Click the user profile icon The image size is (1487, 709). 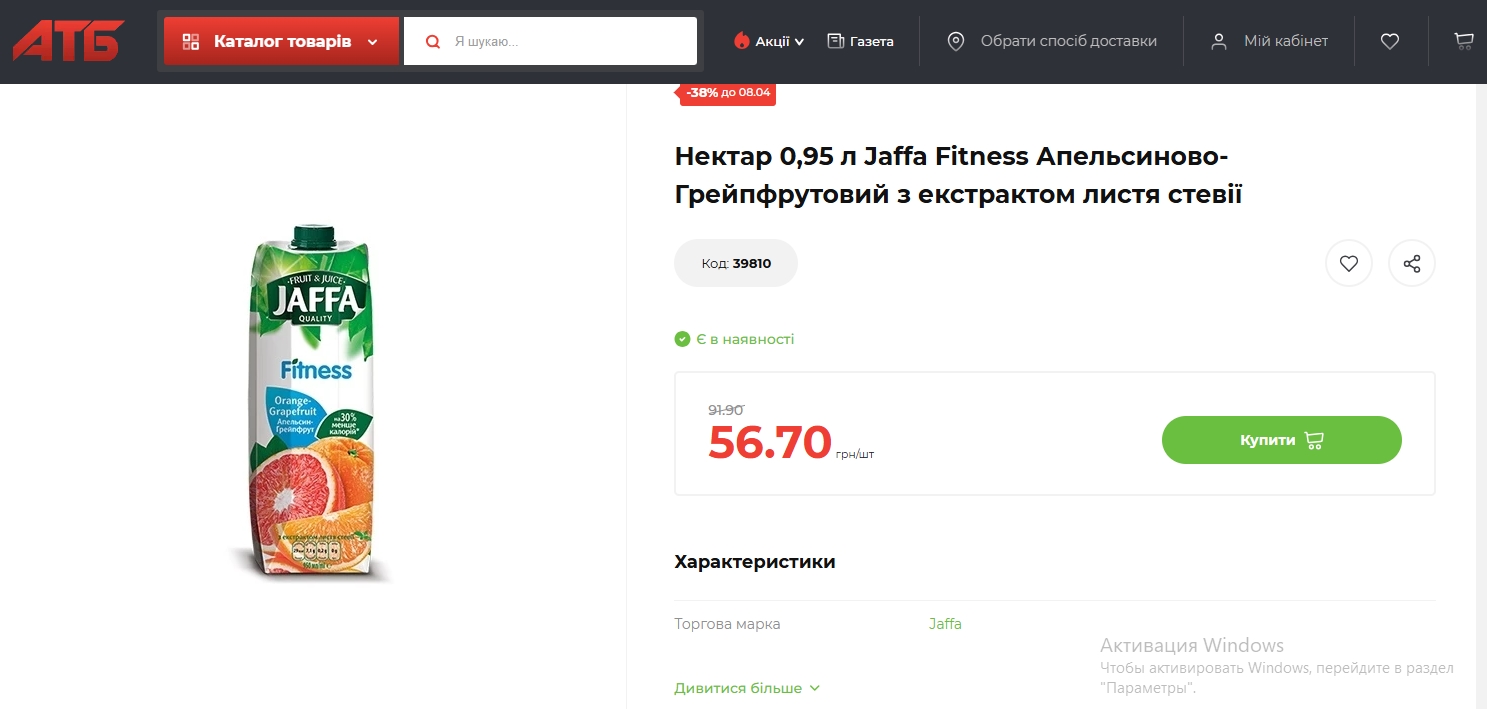coord(1218,41)
